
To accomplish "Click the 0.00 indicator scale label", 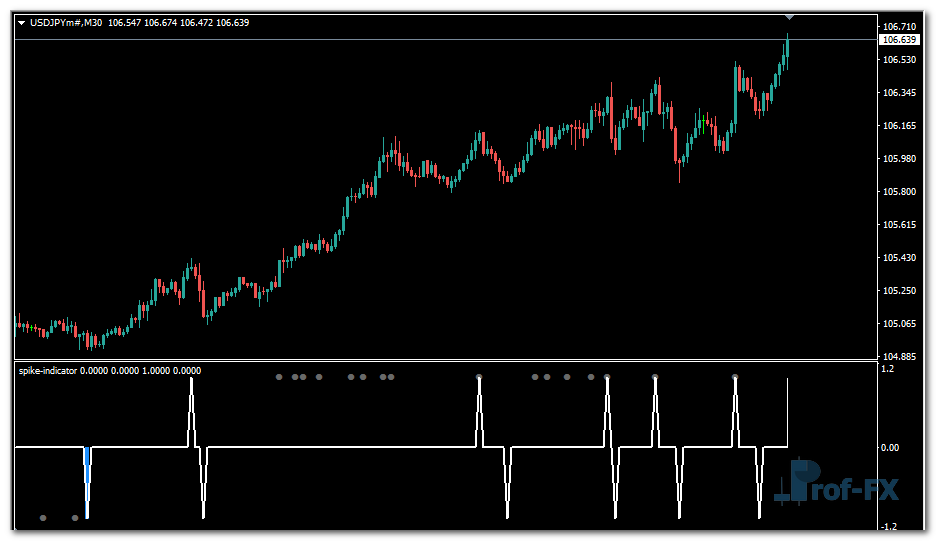I will coord(889,448).
